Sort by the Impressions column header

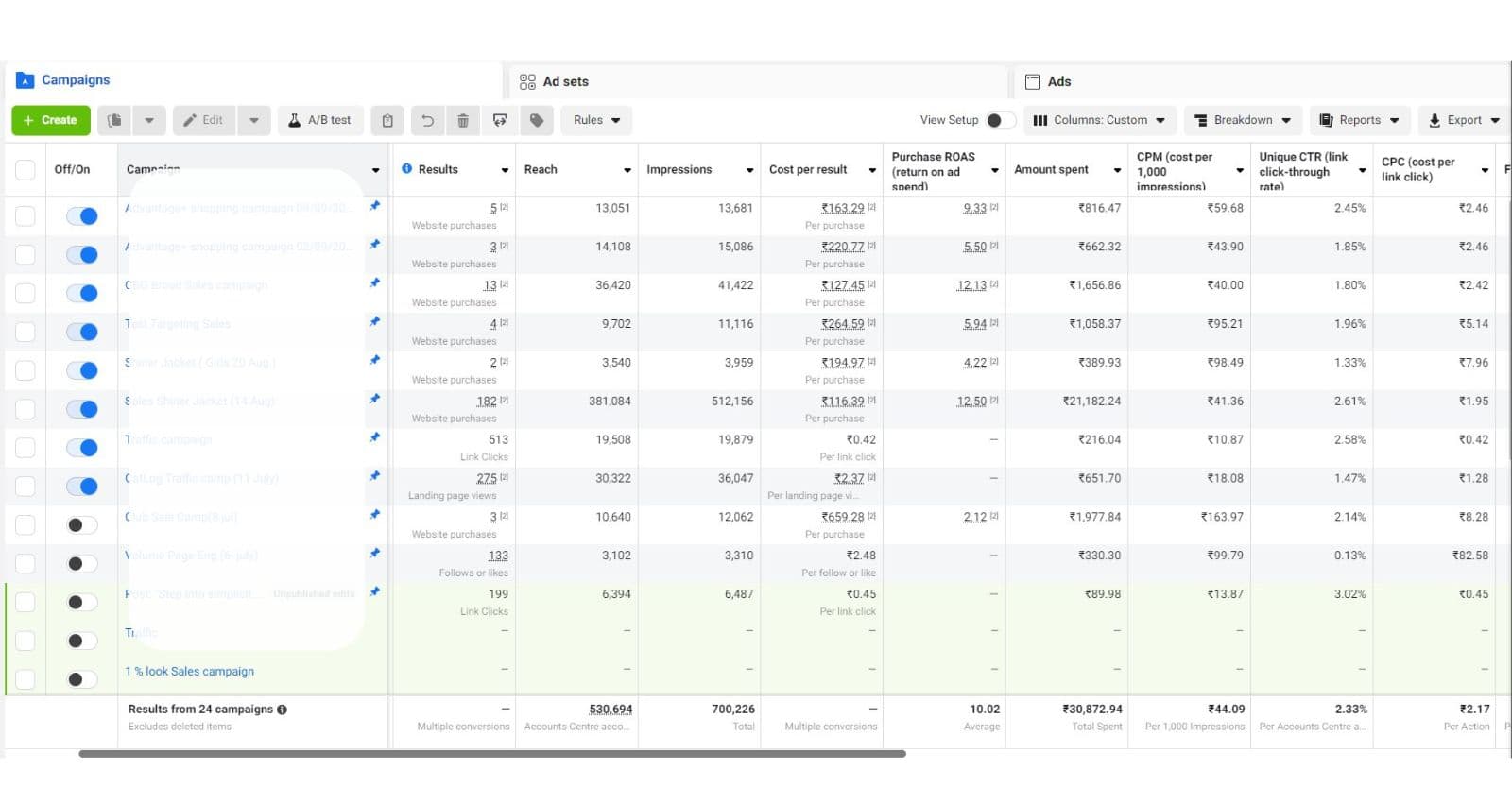(x=679, y=170)
